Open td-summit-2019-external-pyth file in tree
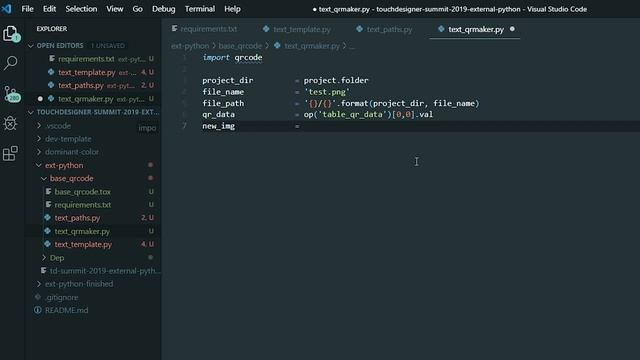Image resolution: width=640 pixels, height=360 pixels. click(104, 271)
